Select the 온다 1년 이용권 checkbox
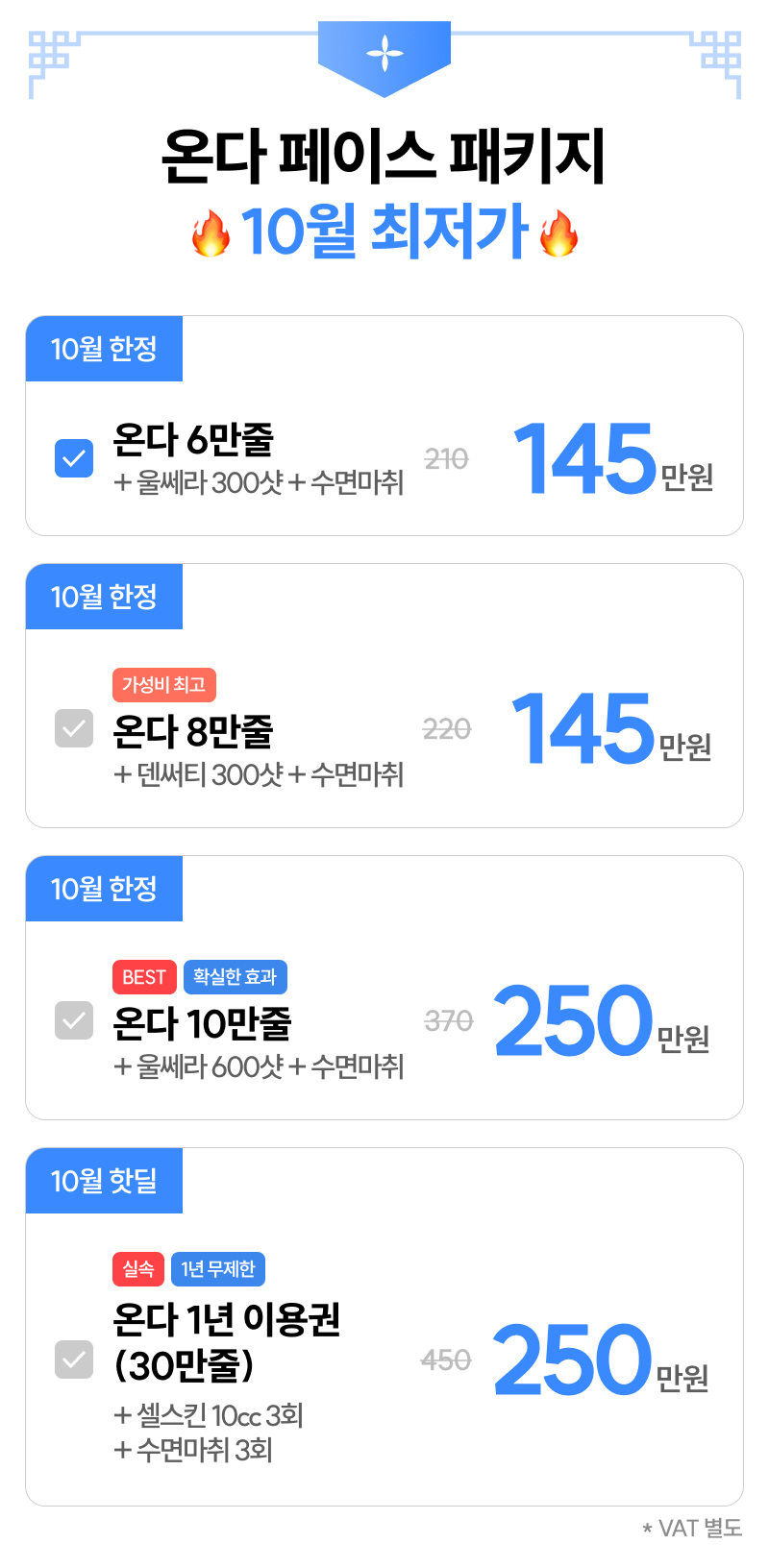 tap(74, 1360)
